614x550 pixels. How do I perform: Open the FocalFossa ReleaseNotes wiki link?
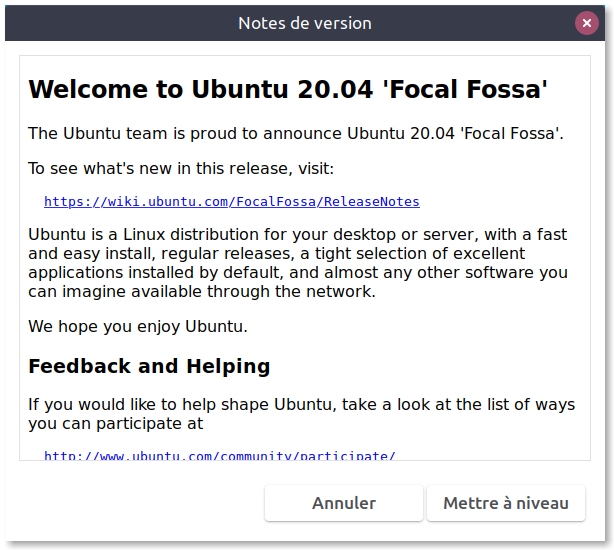(x=231, y=202)
